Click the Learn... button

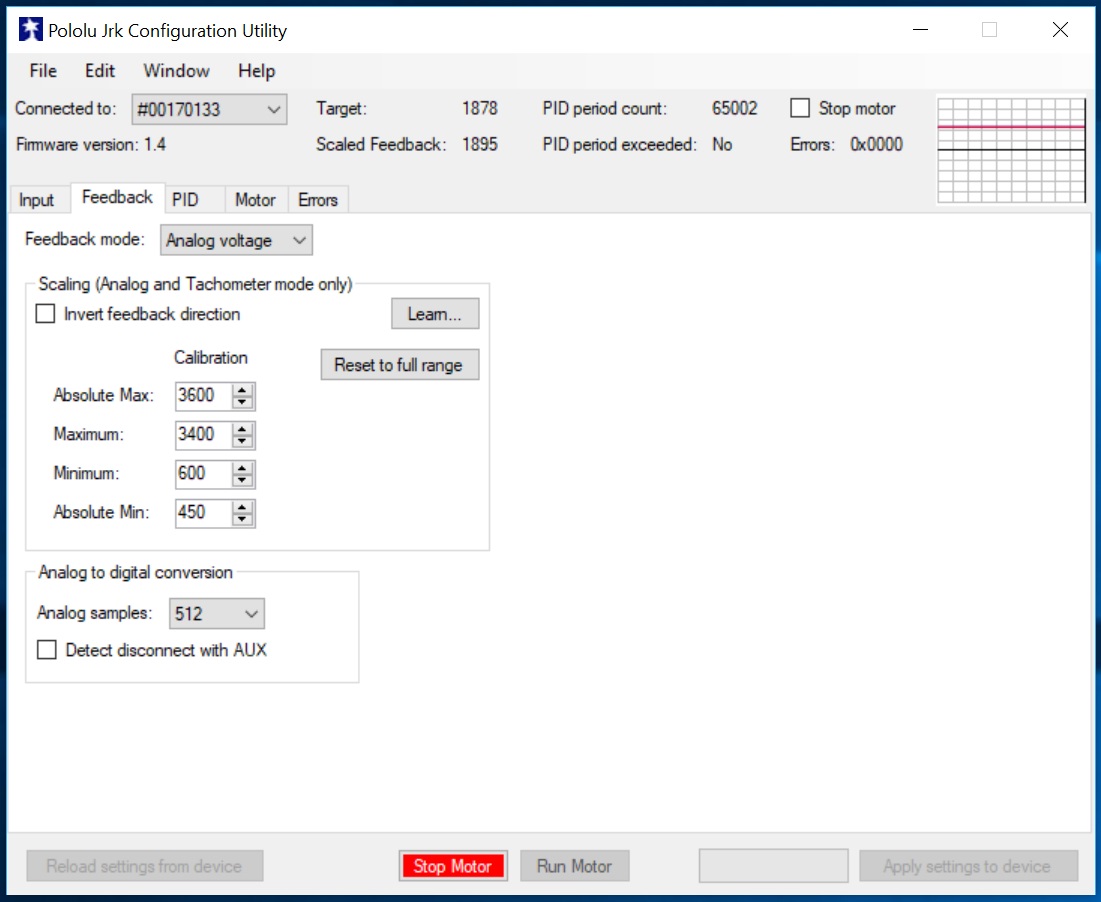click(x=435, y=314)
